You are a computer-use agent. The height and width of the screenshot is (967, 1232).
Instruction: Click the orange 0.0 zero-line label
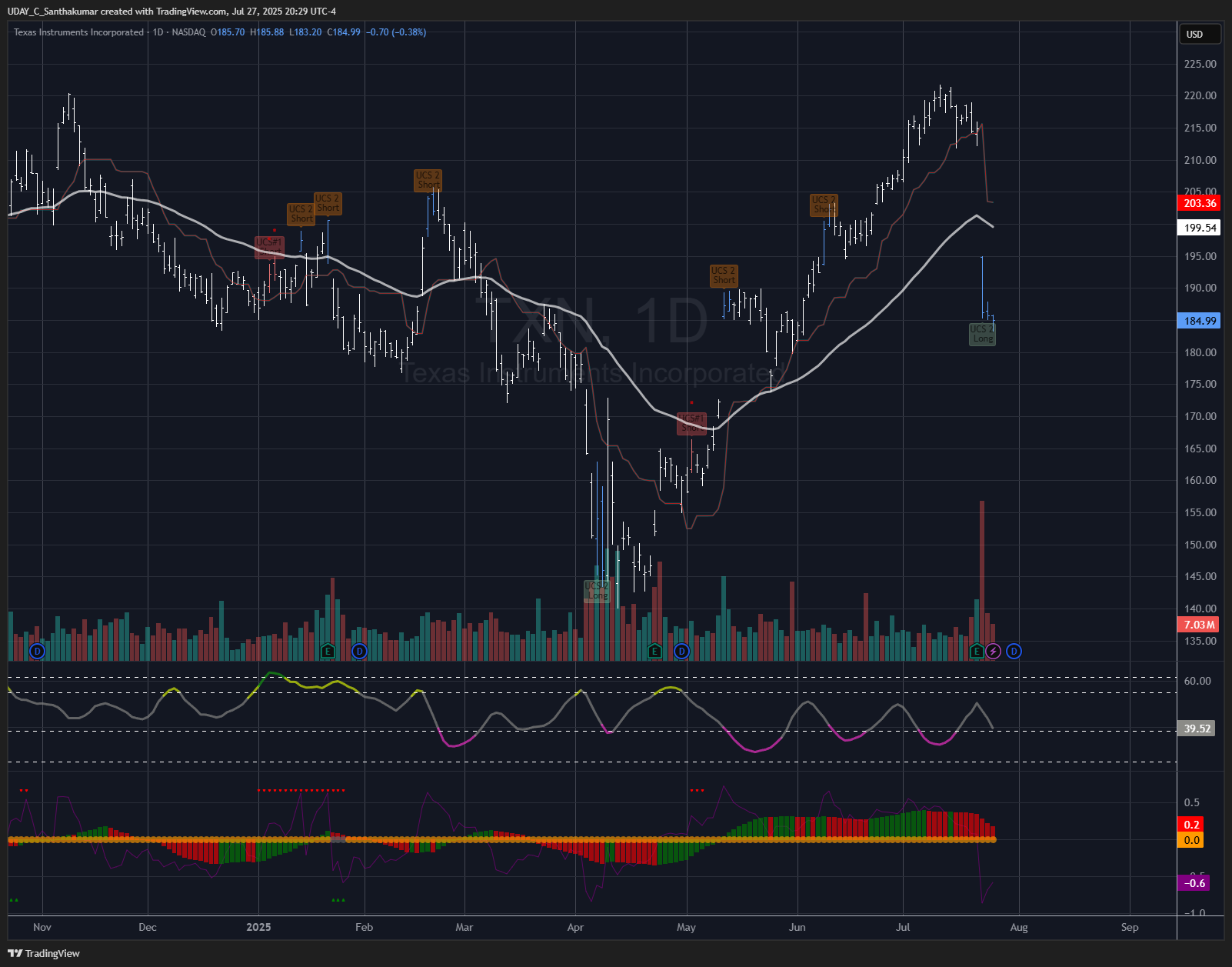(x=1190, y=840)
